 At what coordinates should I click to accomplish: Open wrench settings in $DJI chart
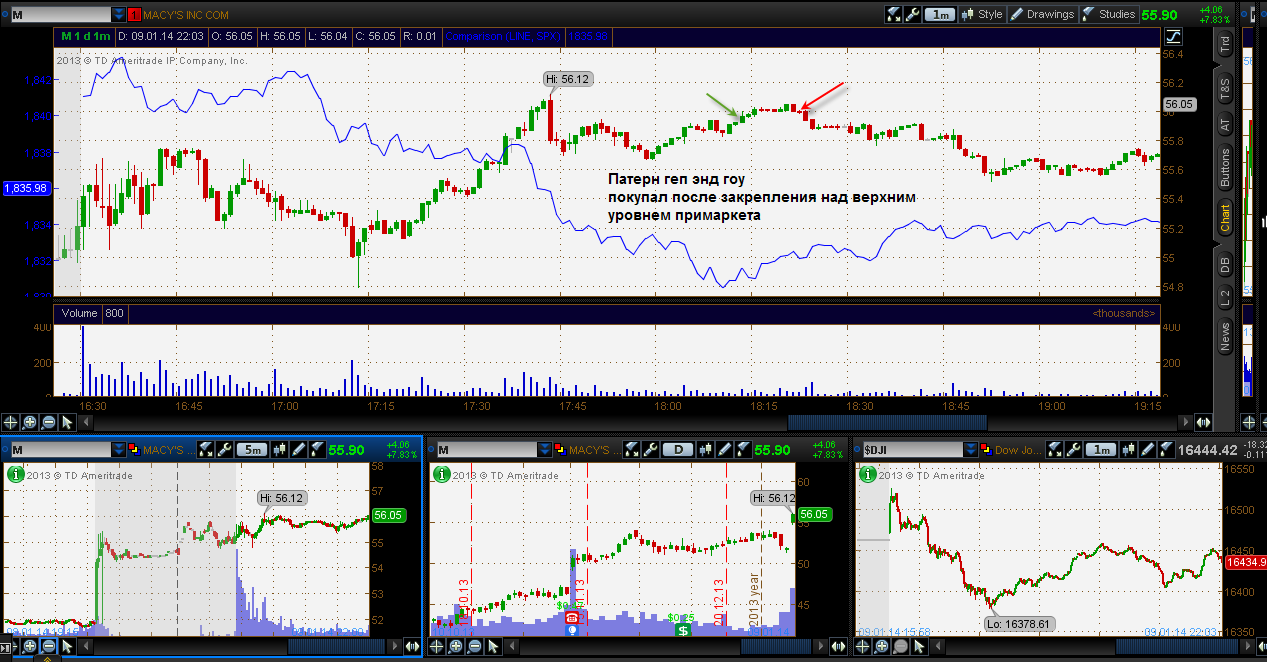[x=1074, y=449]
